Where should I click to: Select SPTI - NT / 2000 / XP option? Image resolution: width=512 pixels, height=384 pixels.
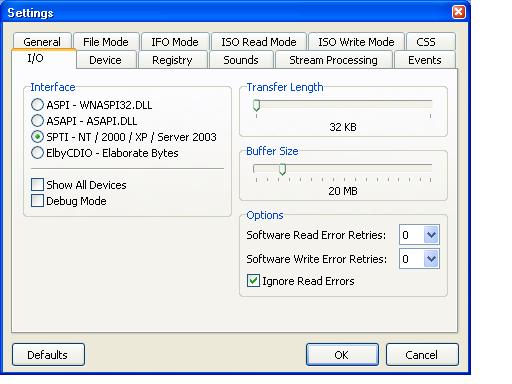[x=37, y=137]
